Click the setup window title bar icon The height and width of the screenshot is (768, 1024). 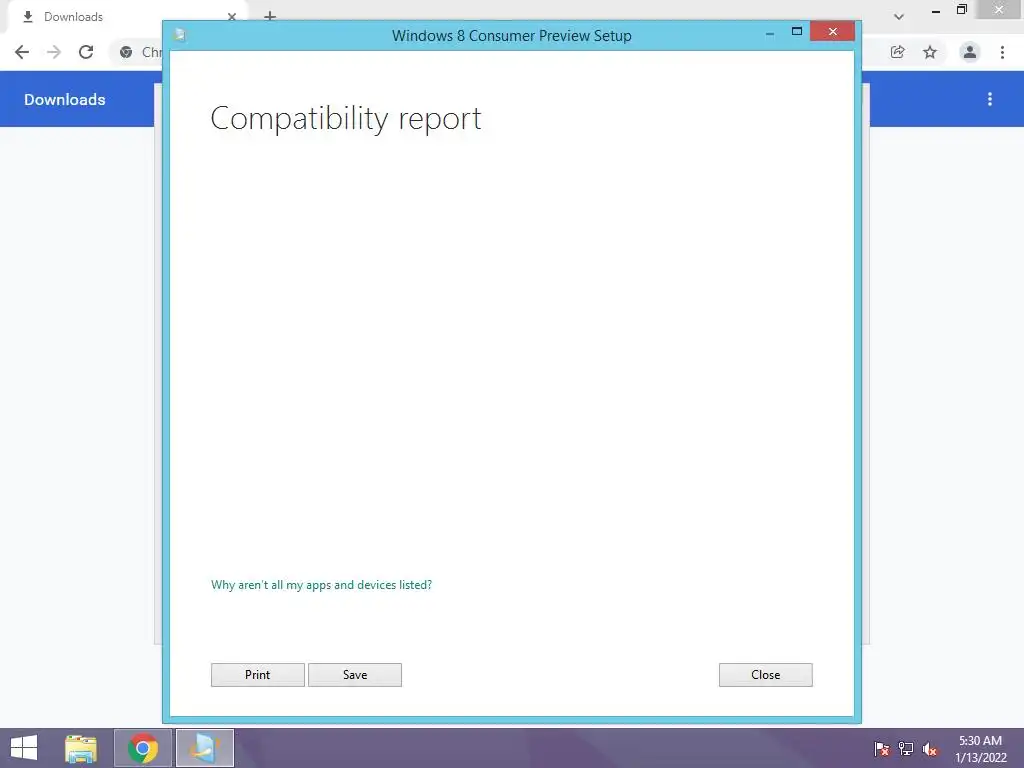(x=180, y=35)
